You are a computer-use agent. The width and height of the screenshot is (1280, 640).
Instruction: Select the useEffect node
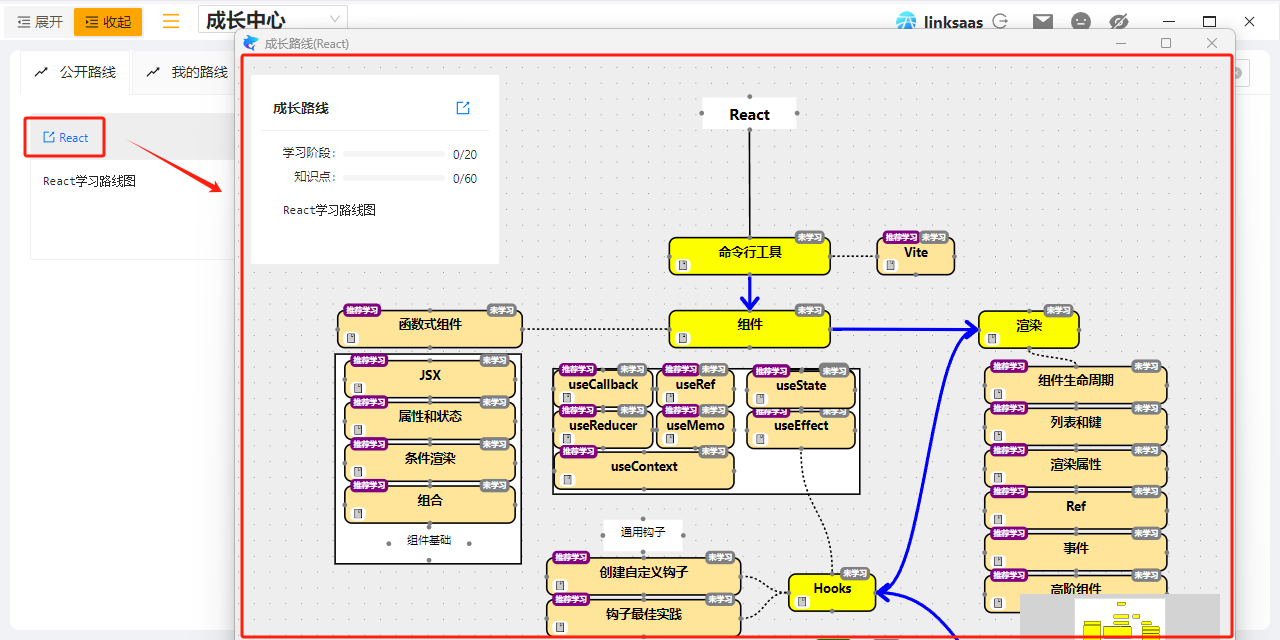[801, 430]
